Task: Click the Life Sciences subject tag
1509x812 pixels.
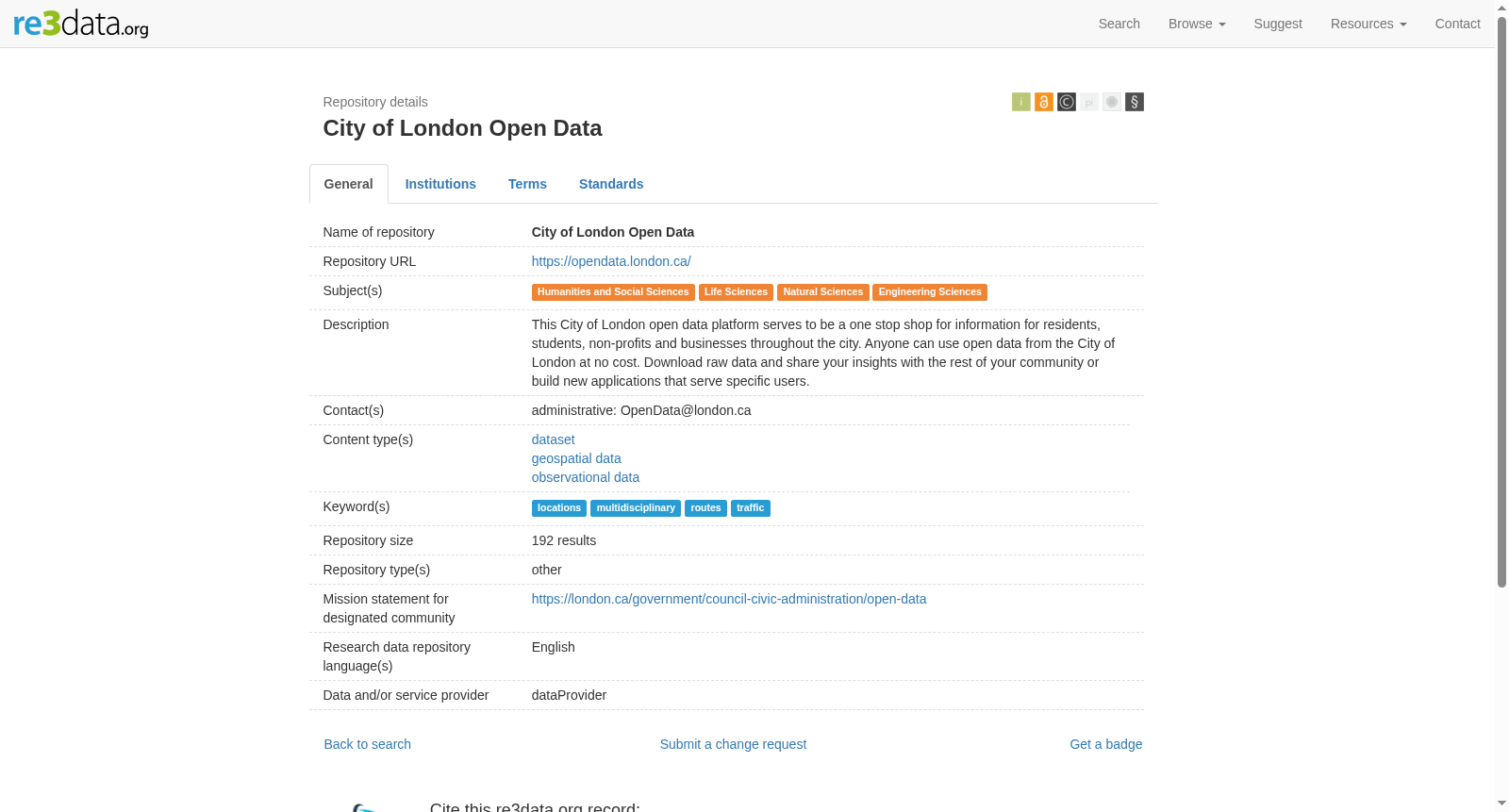Action: pyautogui.click(x=736, y=292)
